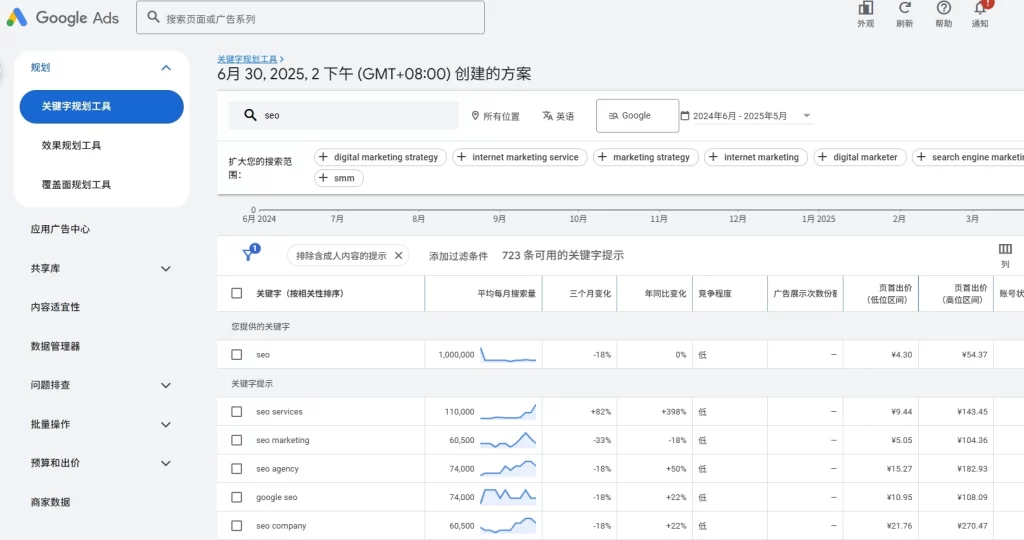The height and width of the screenshot is (540, 1024).
Task: Sort by 页首出价(低位区间) column
Action: pos(889,294)
